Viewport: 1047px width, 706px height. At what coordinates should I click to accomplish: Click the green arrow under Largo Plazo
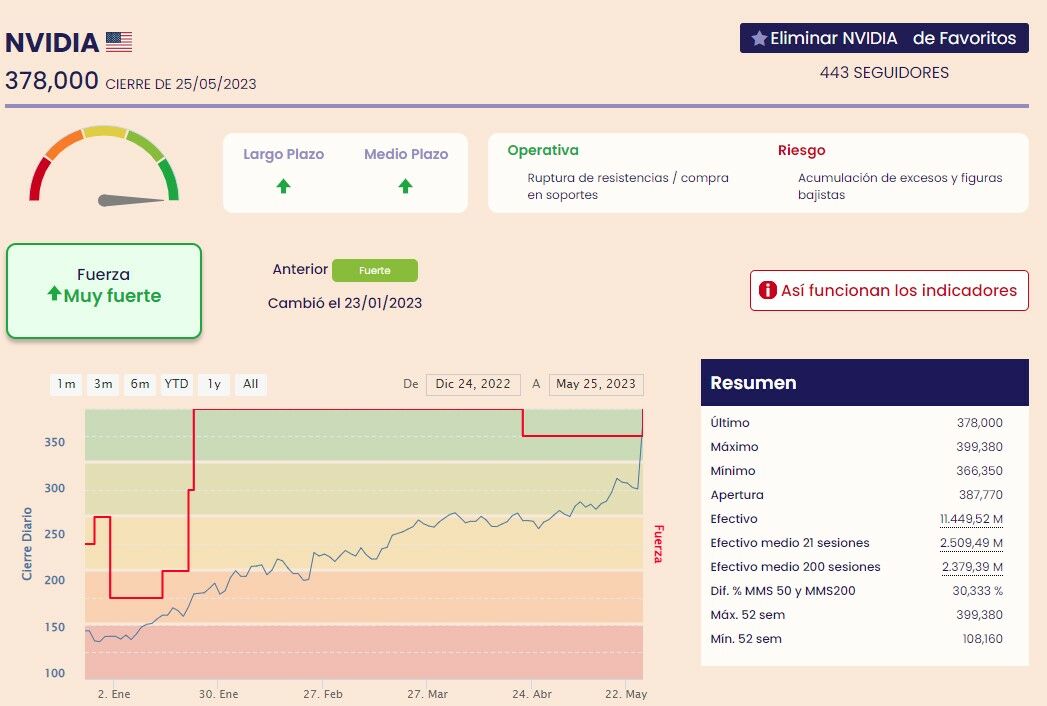283,186
